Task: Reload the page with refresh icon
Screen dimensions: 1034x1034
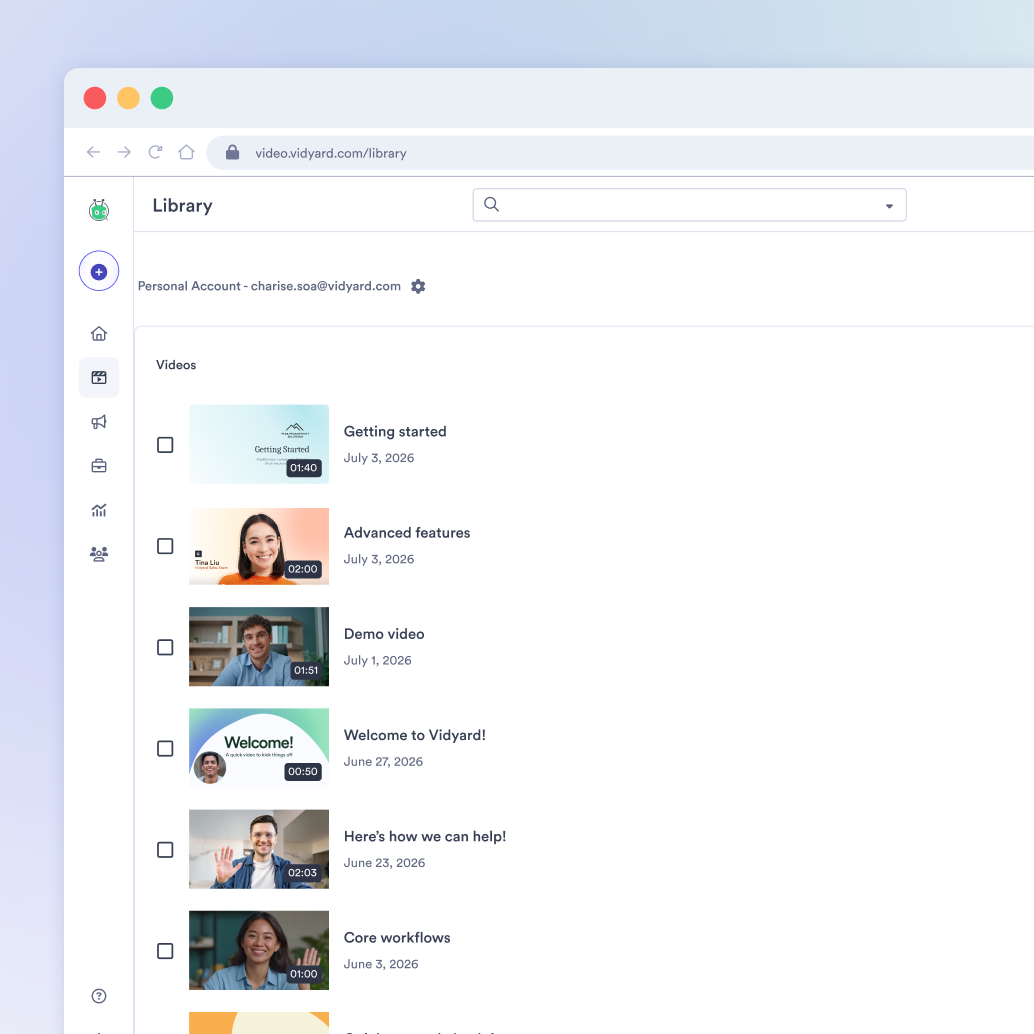Action: (156, 152)
